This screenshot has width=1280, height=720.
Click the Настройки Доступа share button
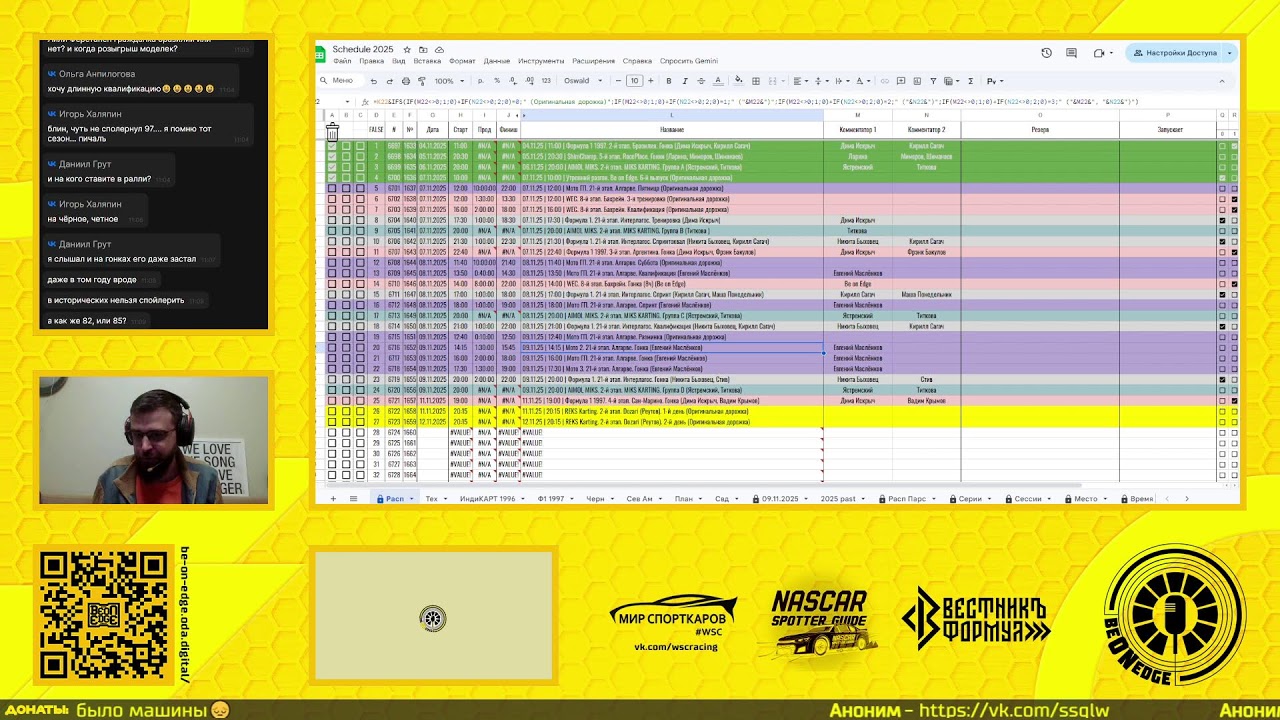[1174, 53]
